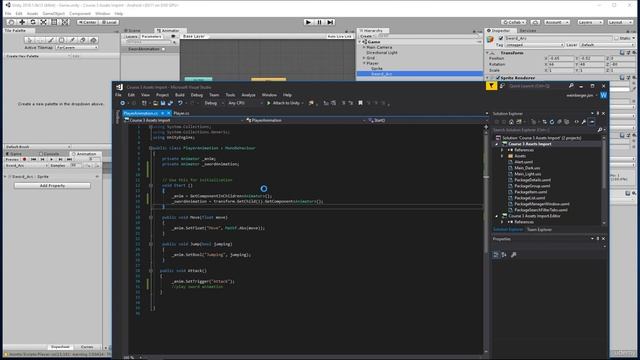The width and height of the screenshot is (640, 360).
Task: Toggle Animator layer visibility eye icon
Action: [173, 36]
